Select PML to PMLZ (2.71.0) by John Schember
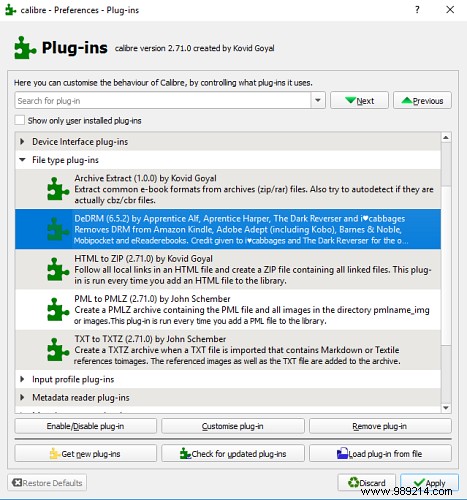Screen dimensions: 467x500 [228, 310]
